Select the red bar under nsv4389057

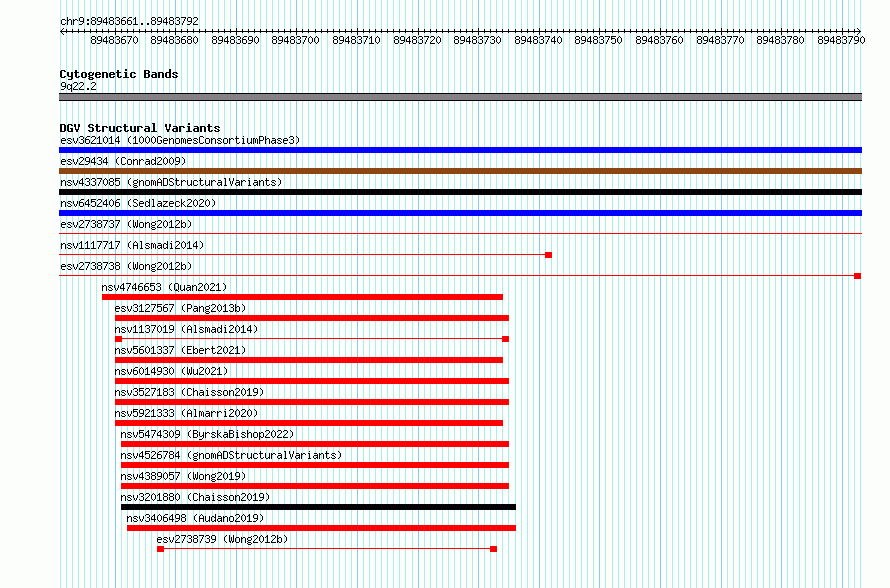click(315, 486)
